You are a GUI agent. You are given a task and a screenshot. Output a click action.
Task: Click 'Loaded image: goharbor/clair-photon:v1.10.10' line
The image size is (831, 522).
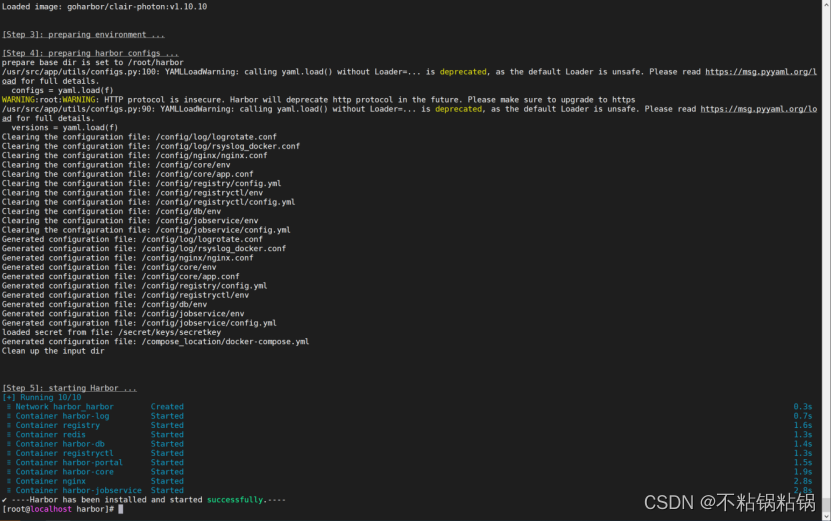(104, 6)
